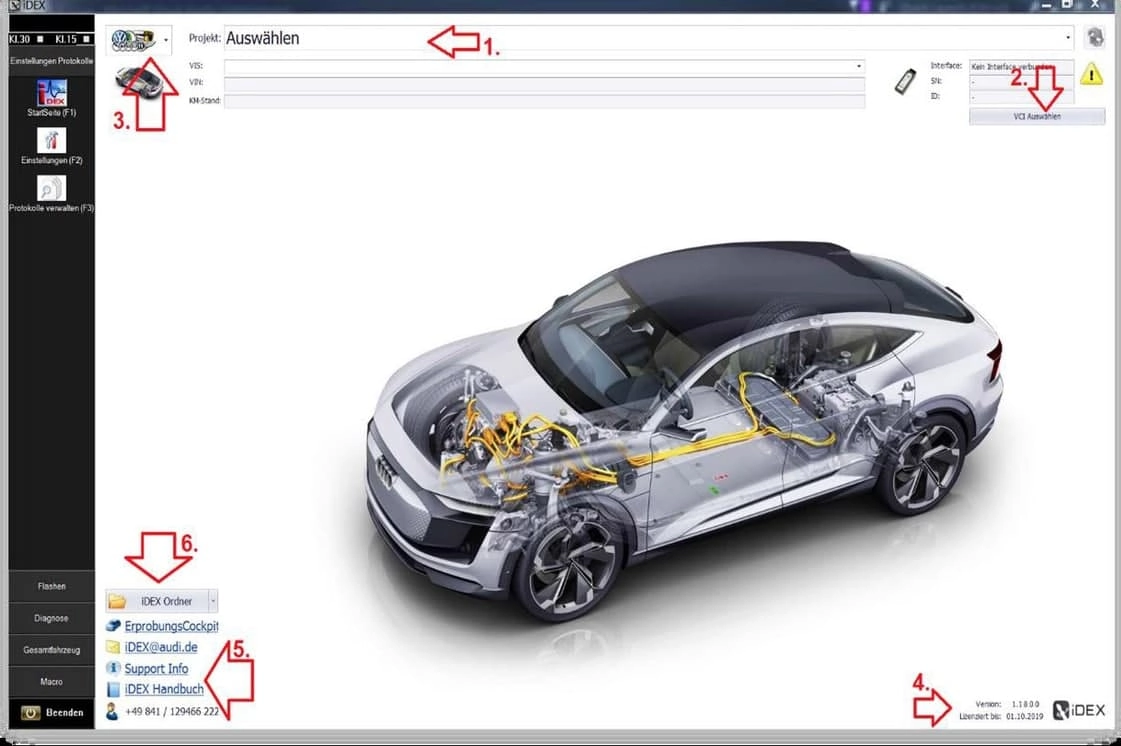Click the iDEX Ordner button
This screenshot has height=746, width=1121.
click(162, 602)
